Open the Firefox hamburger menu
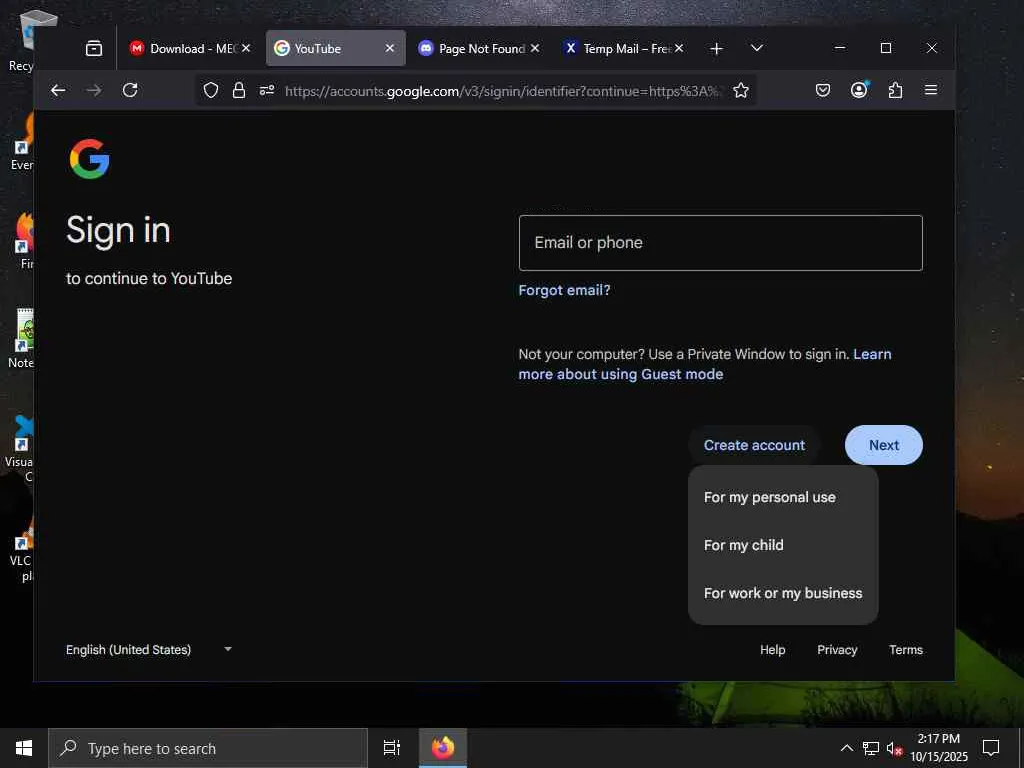Screen dimensions: 1024x768 [931, 90]
